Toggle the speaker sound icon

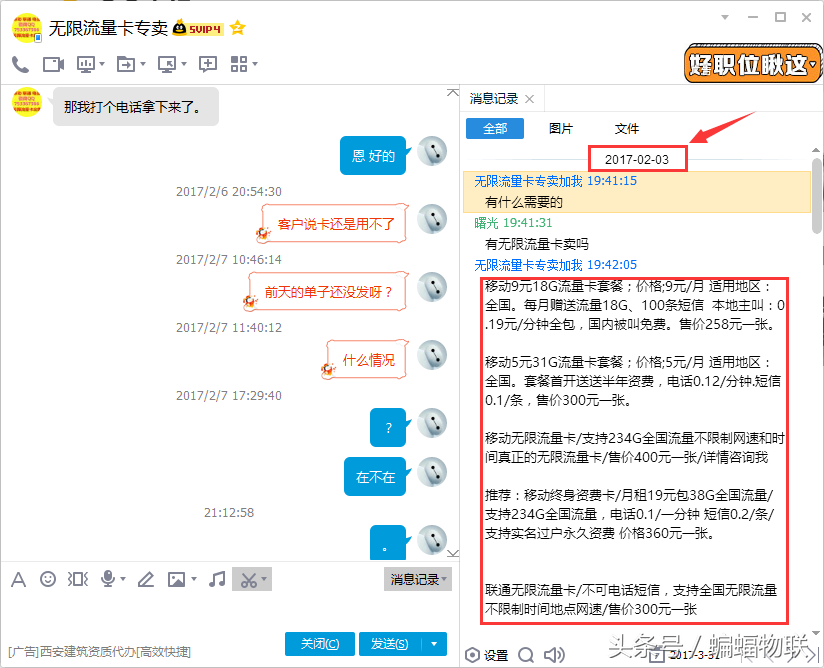pyautogui.click(x=554, y=655)
